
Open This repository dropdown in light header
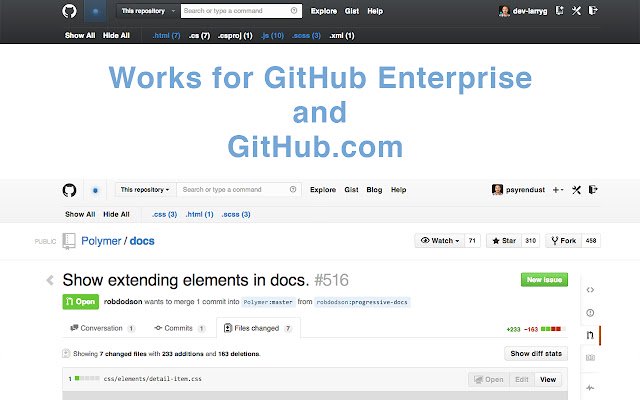click(145, 190)
